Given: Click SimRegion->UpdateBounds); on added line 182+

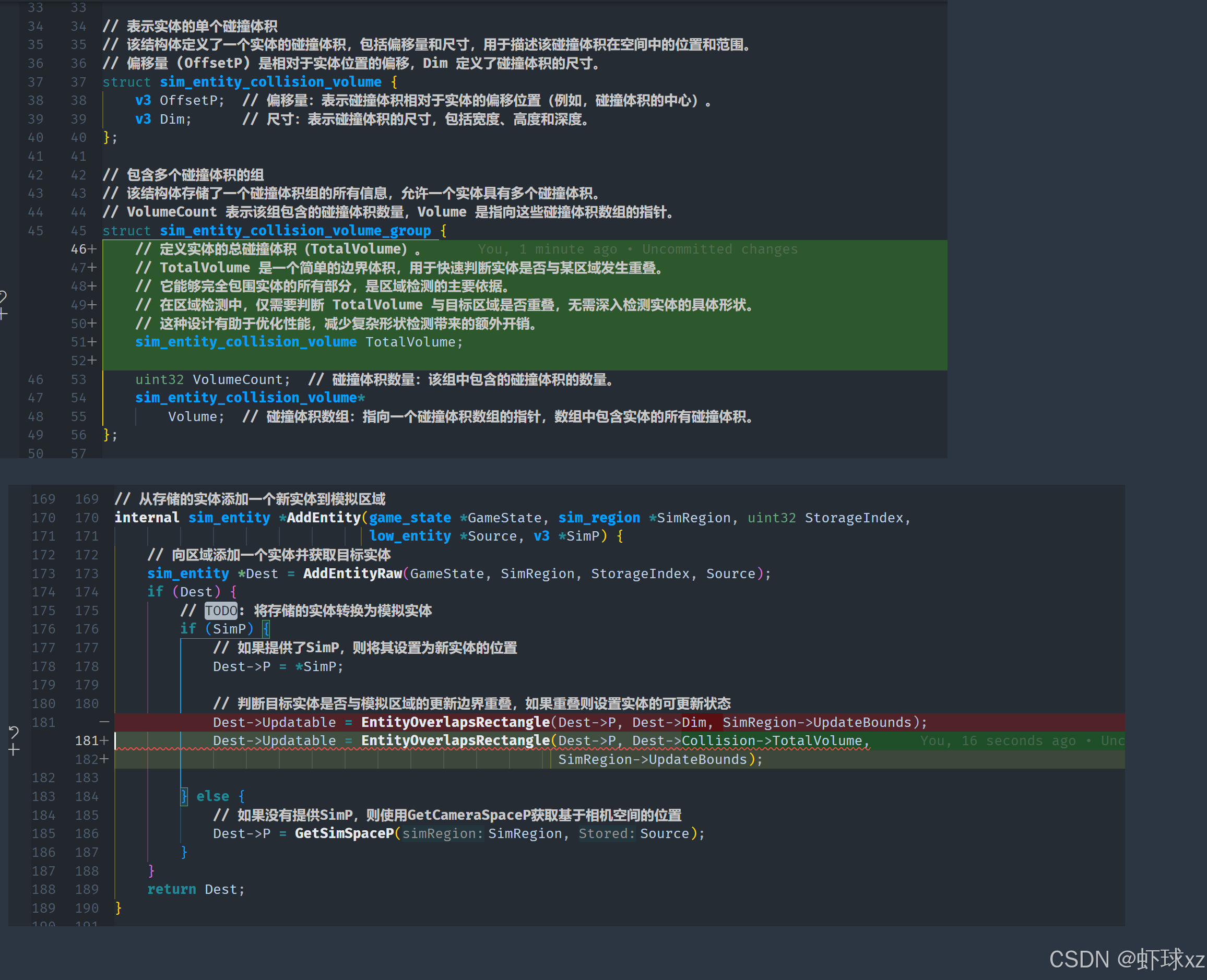Looking at the screenshot, I should (x=660, y=759).
